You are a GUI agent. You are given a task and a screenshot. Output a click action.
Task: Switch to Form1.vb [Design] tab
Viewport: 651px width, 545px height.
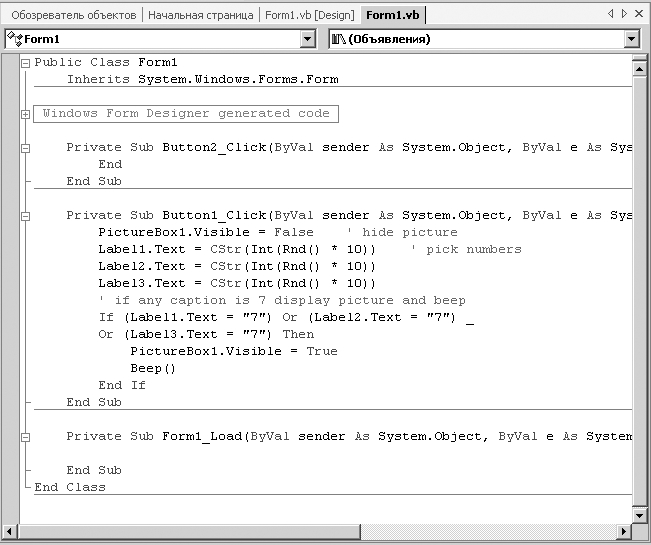[x=310, y=15]
